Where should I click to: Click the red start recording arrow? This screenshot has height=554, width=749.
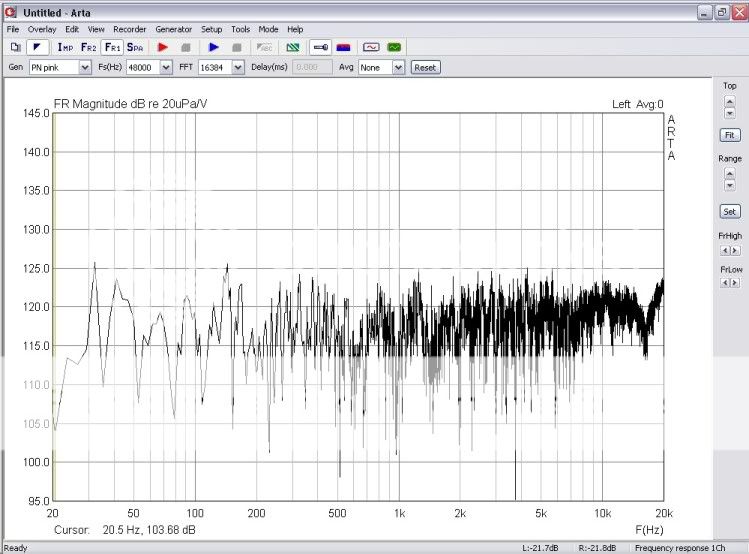tap(163, 47)
